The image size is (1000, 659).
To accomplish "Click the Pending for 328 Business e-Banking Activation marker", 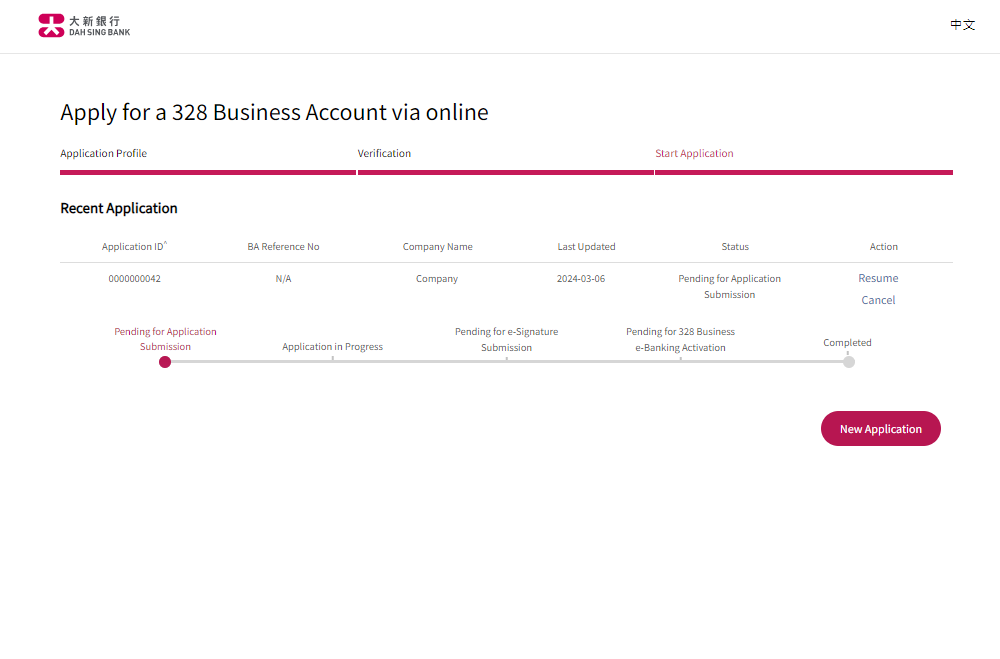I will tap(680, 358).
